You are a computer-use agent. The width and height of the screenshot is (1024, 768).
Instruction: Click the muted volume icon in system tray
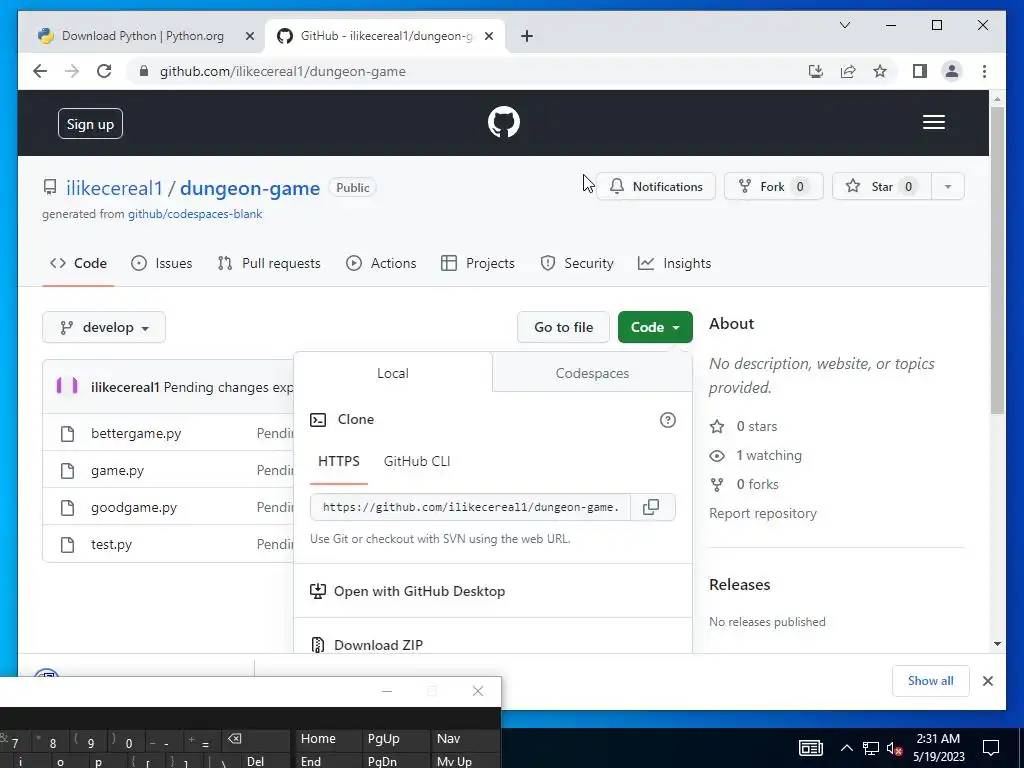895,748
